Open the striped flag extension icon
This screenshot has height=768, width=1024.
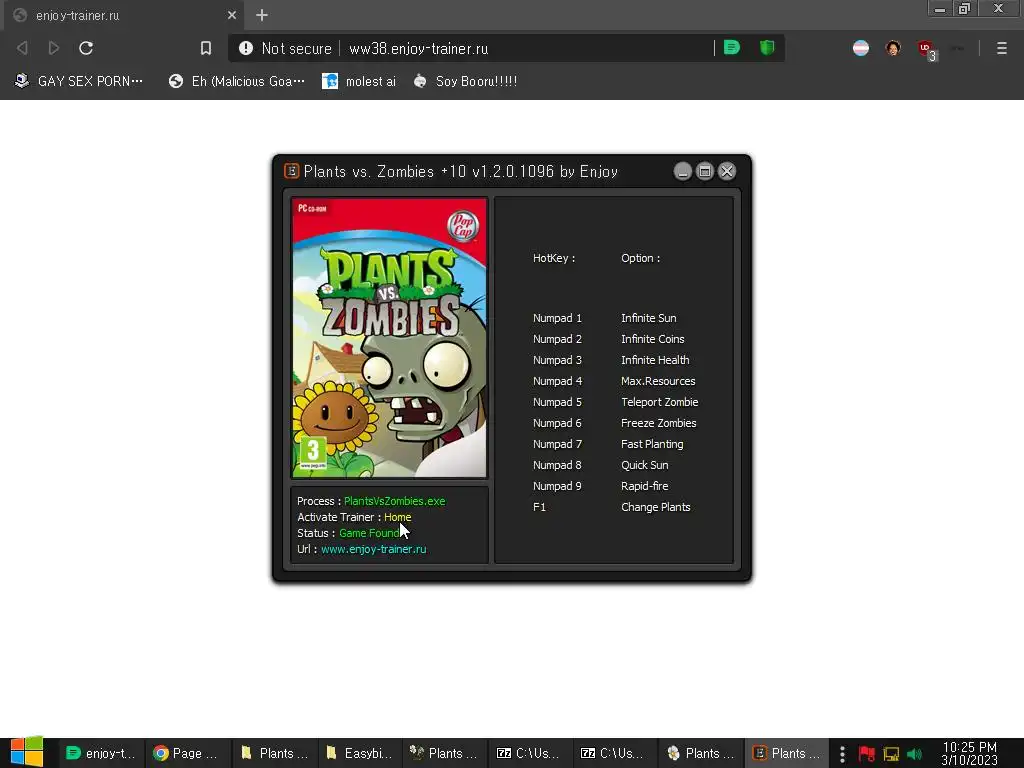click(861, 48)
